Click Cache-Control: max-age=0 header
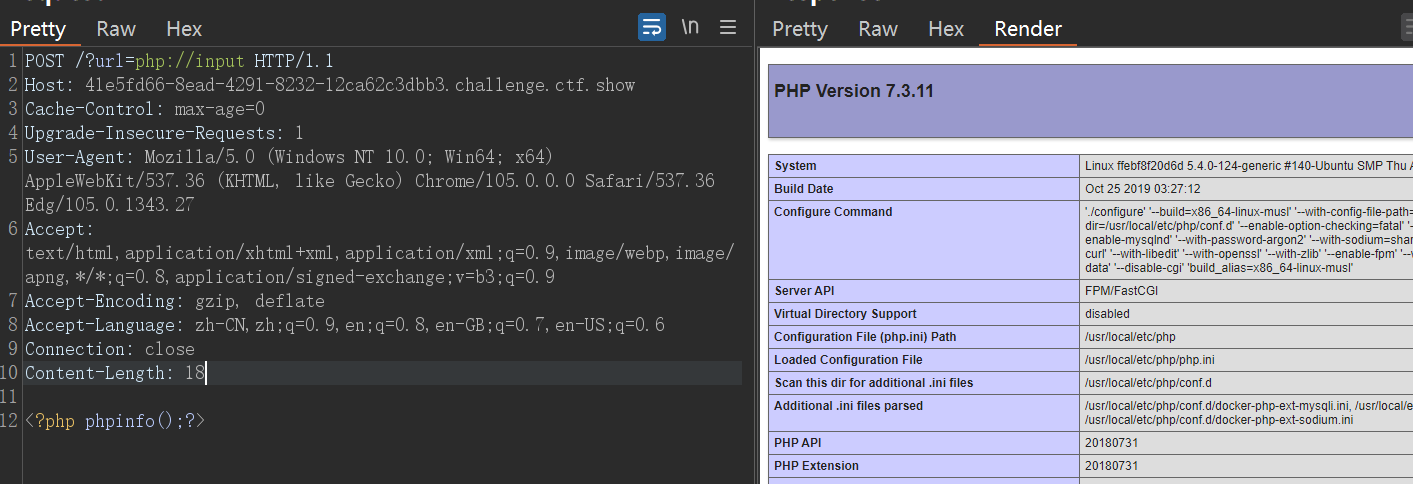The height and width of the screenshot is (484, 1413). pyautogui.click(x=145, y=109)
